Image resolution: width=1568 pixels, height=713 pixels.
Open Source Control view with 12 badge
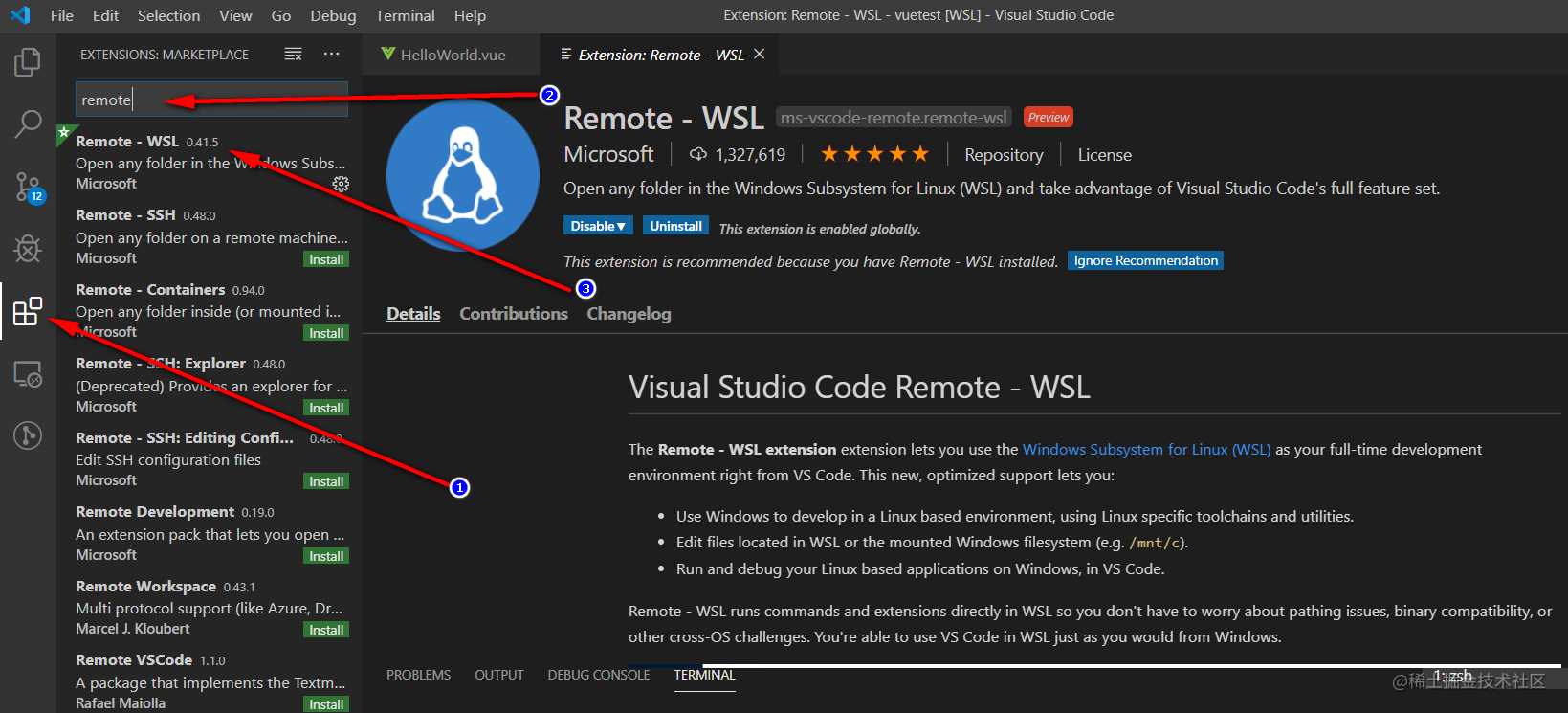pos(28,187)
